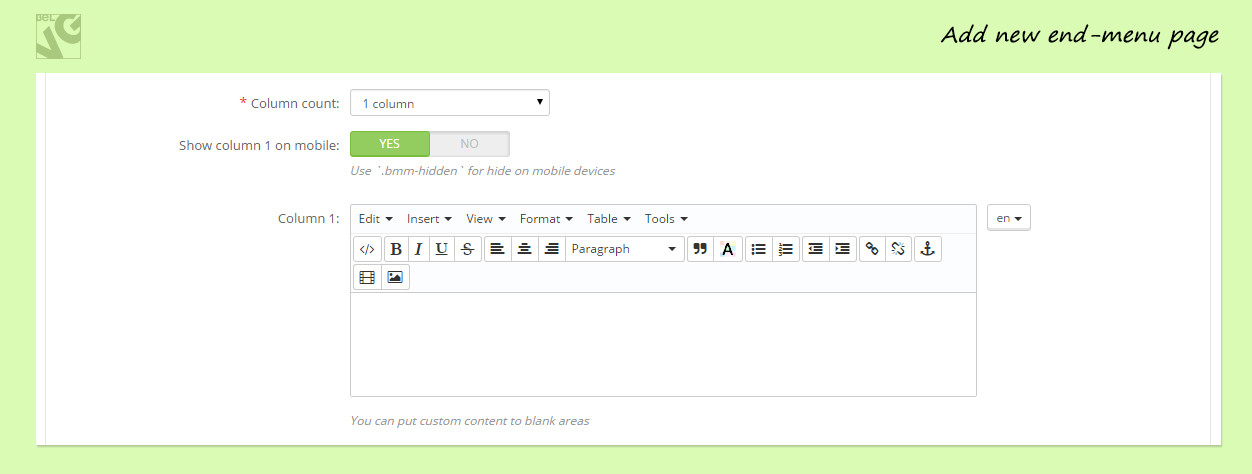
Task: Insert a hyperlink with link icon
Action: coord(872,249)
